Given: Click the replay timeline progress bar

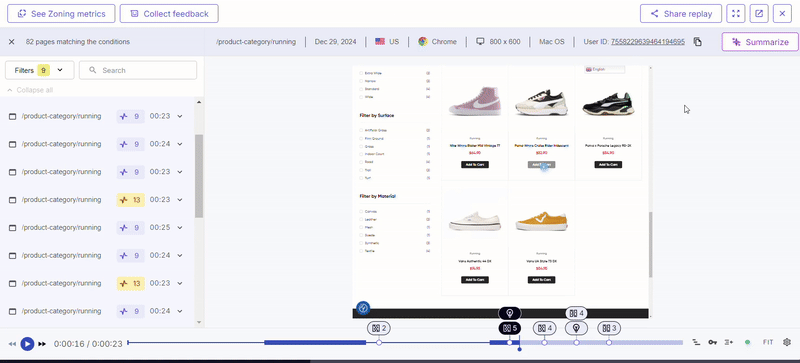Looking at the screenshot, I should [x=405, y=343].
